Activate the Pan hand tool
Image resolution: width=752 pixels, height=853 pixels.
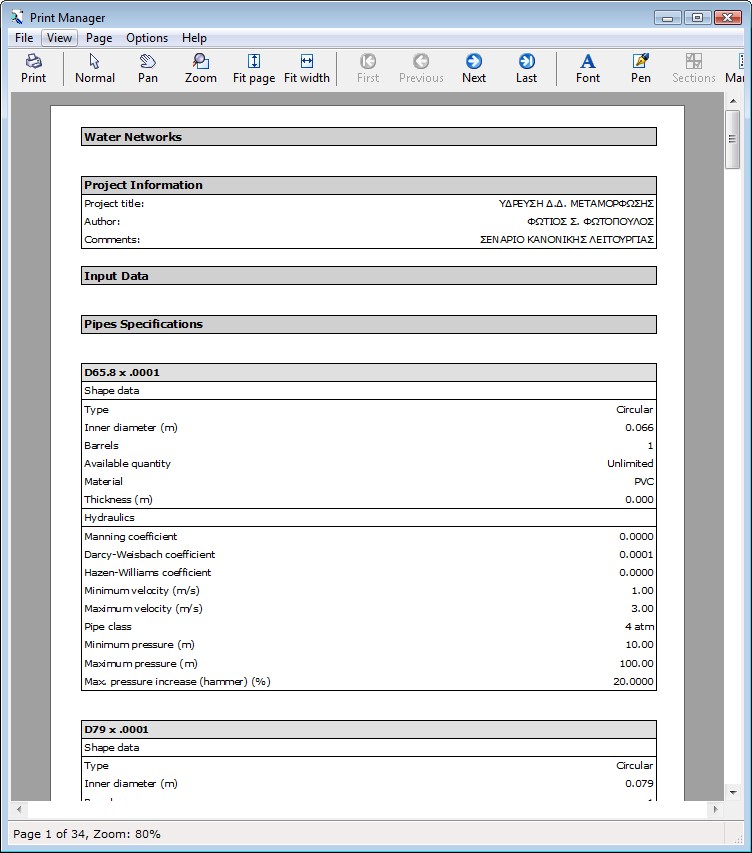148,68
